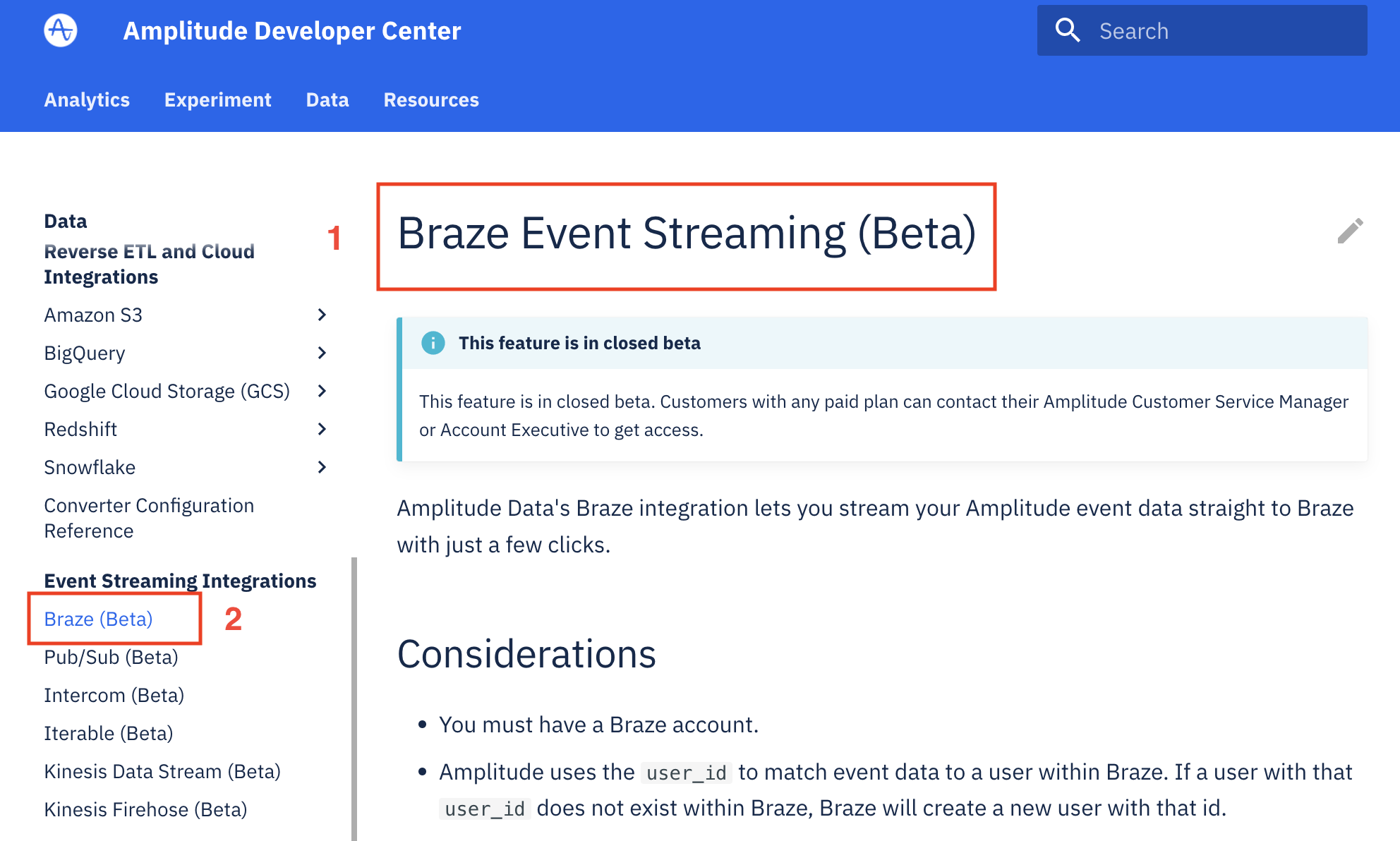Click the search magnifier icon
This screenshot has height=841, width=1400.
[x=1067, y=30]
